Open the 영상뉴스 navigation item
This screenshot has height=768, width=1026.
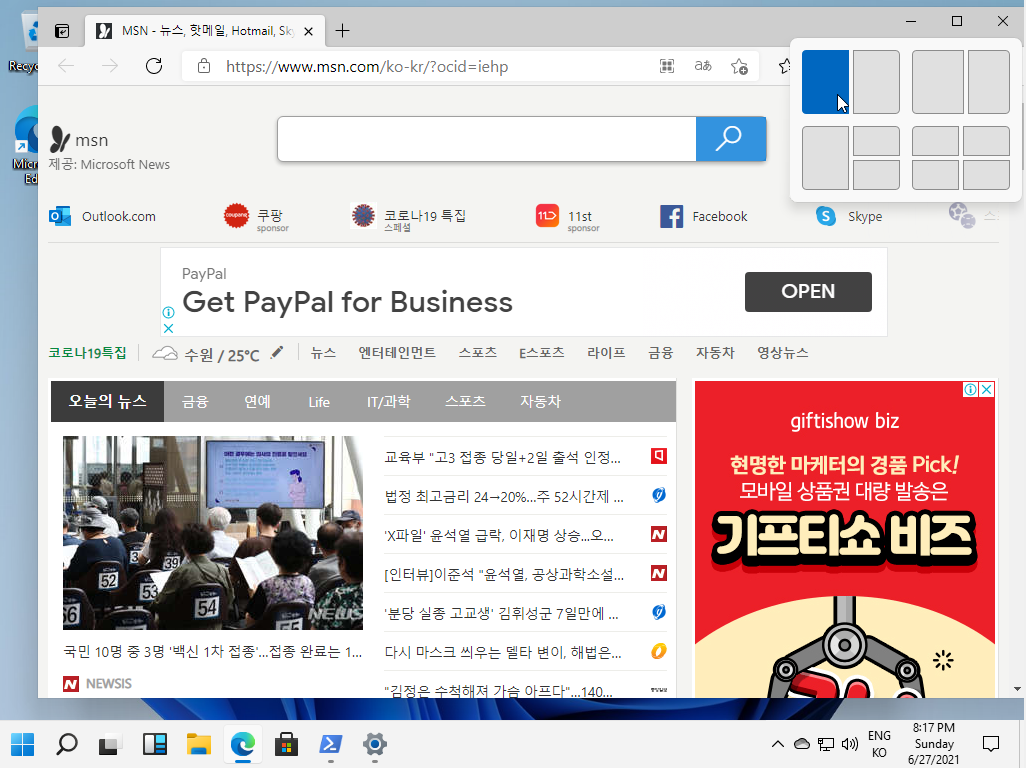coord(783,353)
